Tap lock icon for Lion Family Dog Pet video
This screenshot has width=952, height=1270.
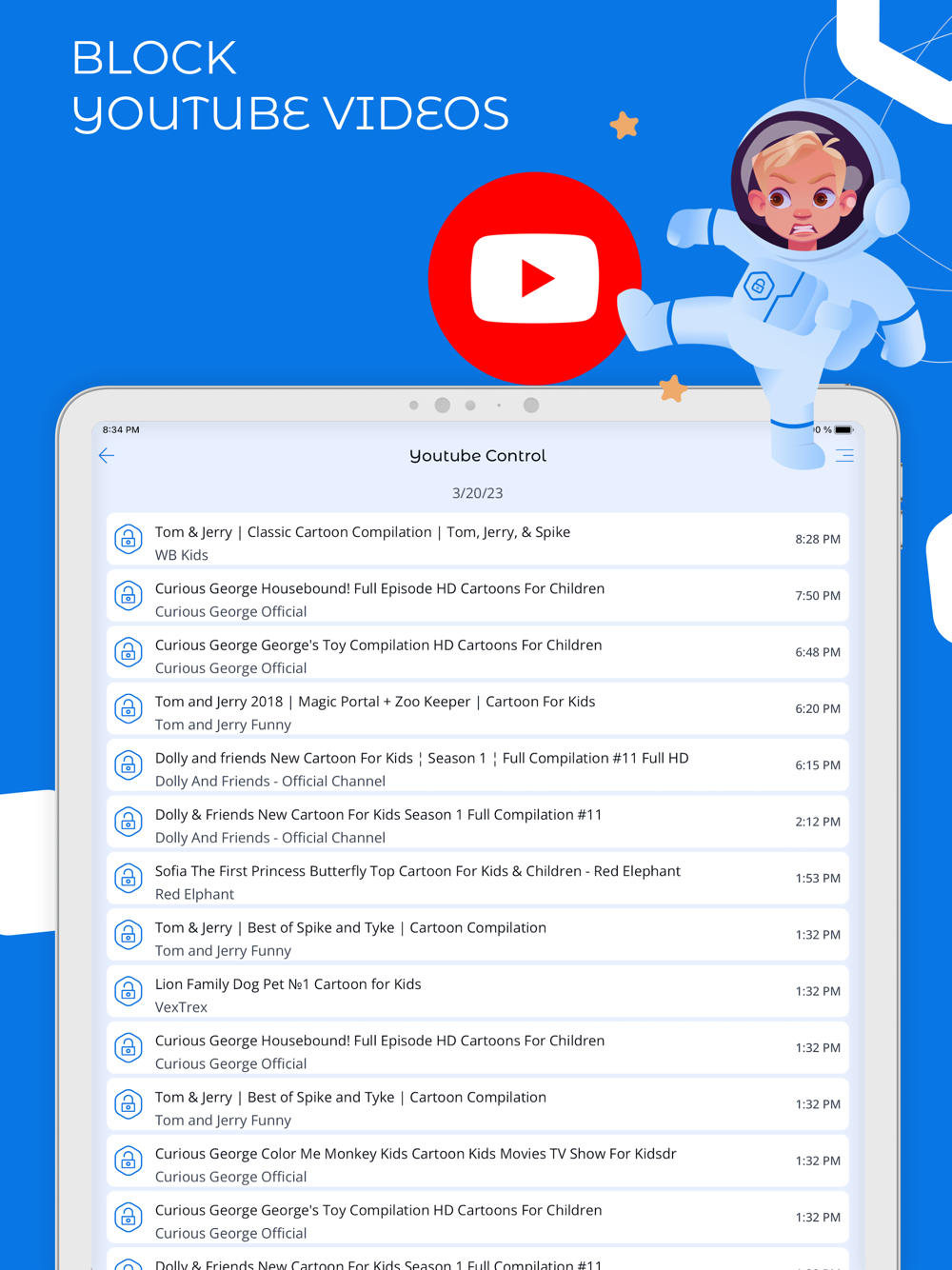pos(129,991)
